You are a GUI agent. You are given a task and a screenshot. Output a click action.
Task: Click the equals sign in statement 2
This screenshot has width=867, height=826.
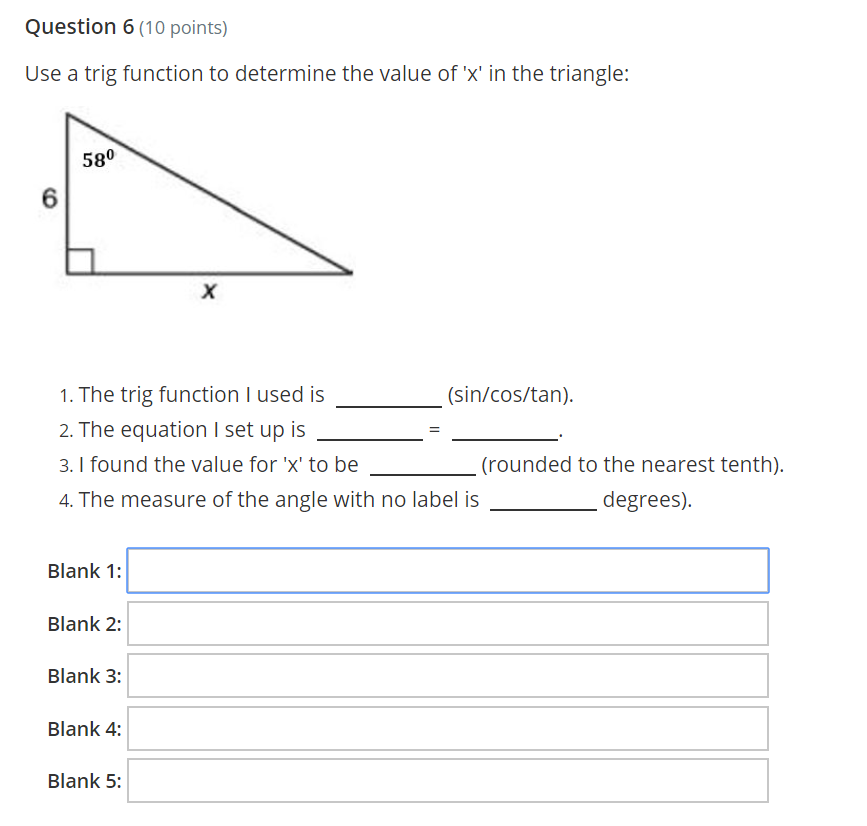(x=434, y=431)
